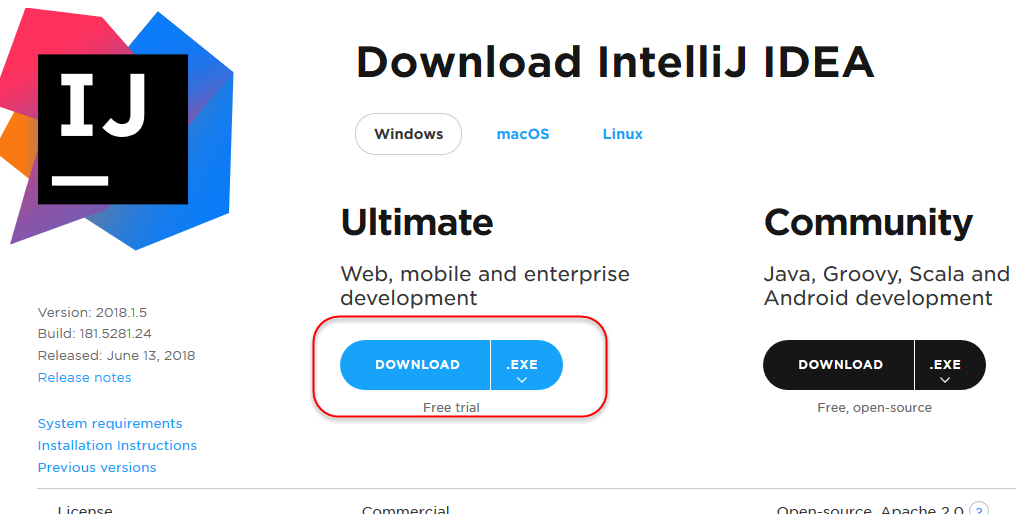
Task: Click the Ultimate edition heading
Action: pos(417,222)
